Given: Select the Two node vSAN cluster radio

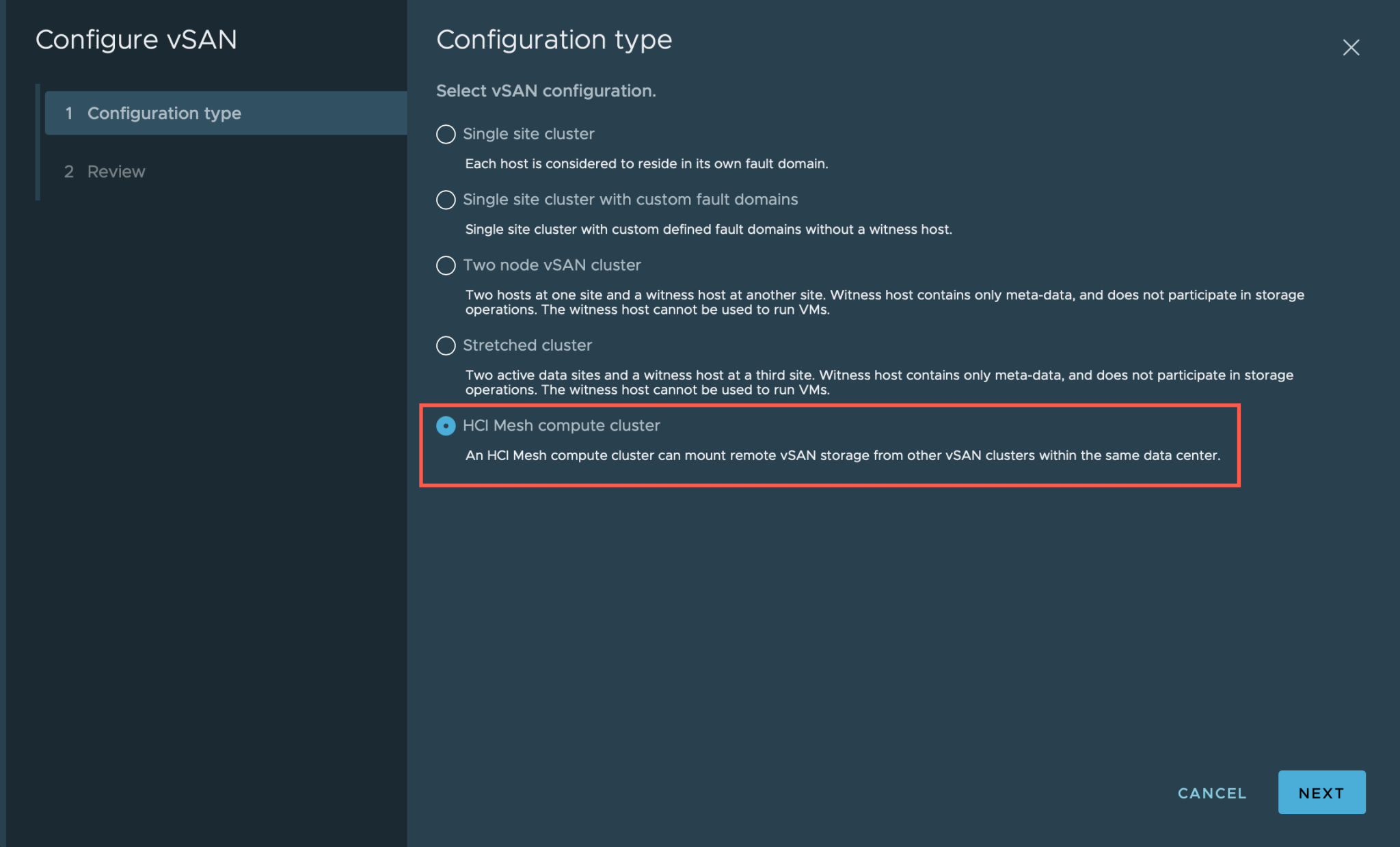Looking at the screenshot, I should tap(446, 265).
